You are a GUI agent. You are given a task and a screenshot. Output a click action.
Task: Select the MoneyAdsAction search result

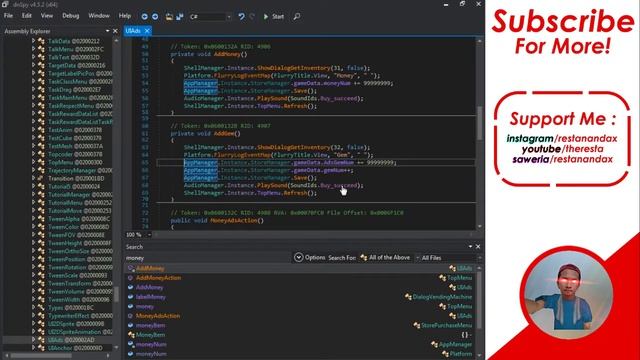[x=300, y=316]
